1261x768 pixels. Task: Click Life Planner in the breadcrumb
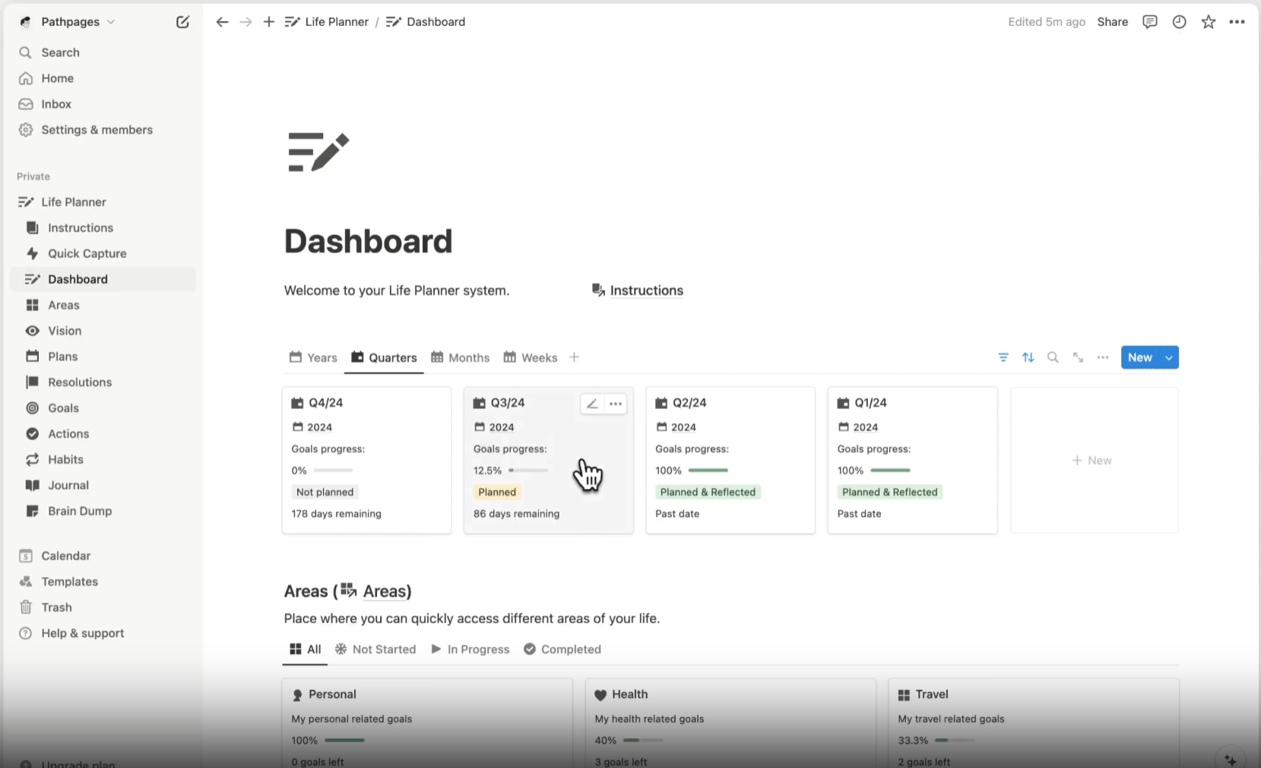(327, 21)
